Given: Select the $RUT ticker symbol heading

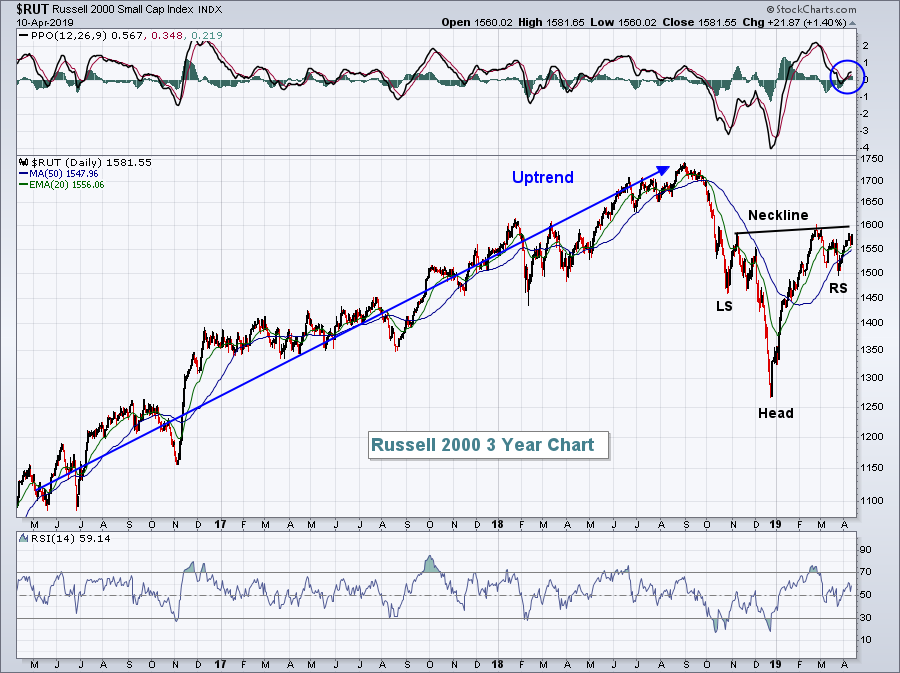Looking at the screenshot, I should tap(33, 9).
